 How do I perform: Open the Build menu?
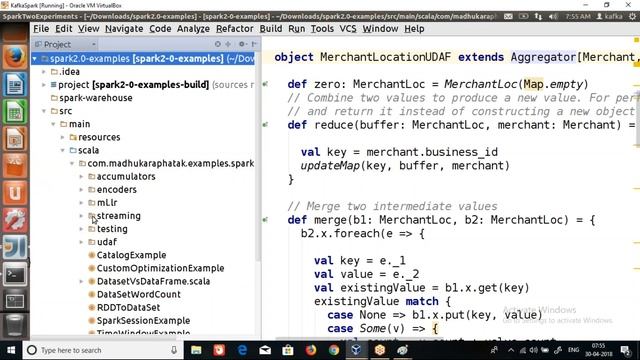point(271,29)
